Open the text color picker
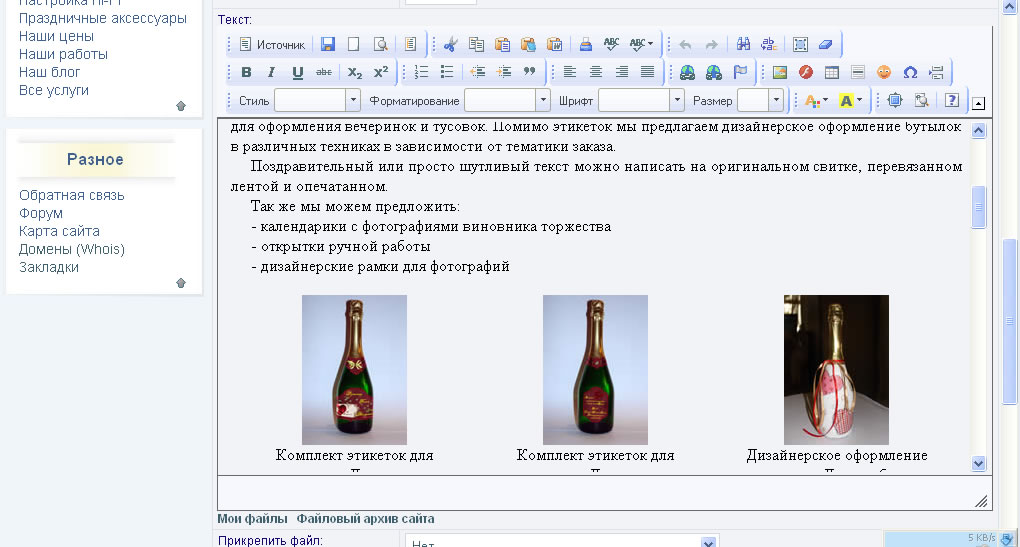 click(x=814, y=100)
